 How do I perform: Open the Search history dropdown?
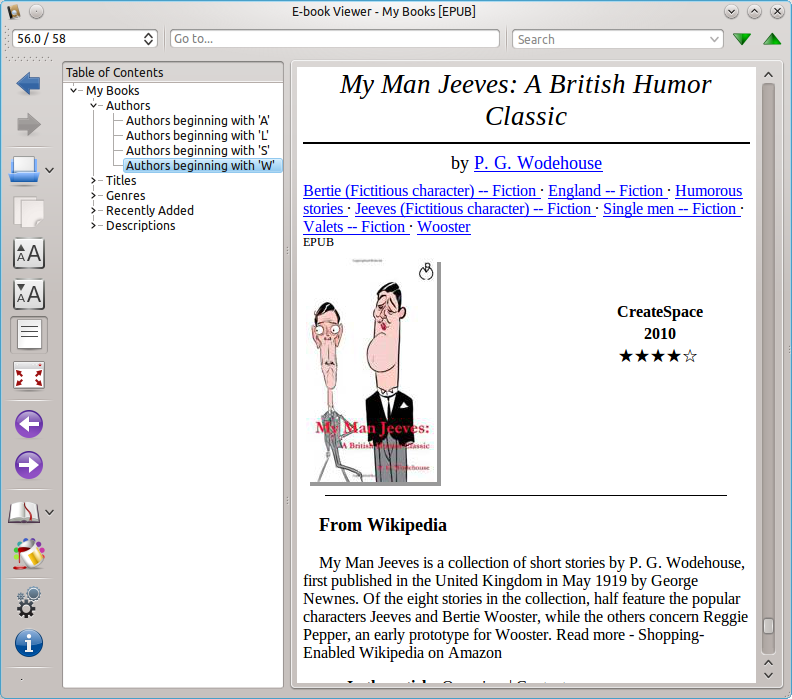point(714,39)
